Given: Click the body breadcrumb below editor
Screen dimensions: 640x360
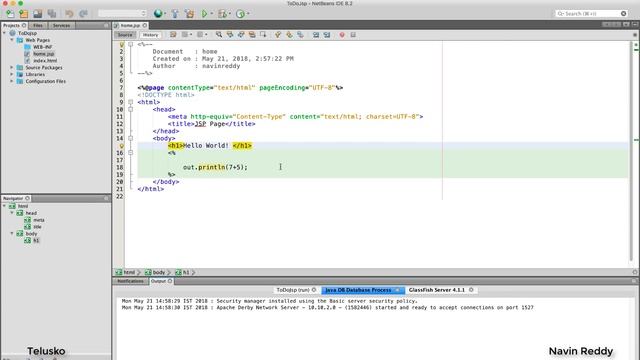Looking at the screenshot, I should pos(155,272).
